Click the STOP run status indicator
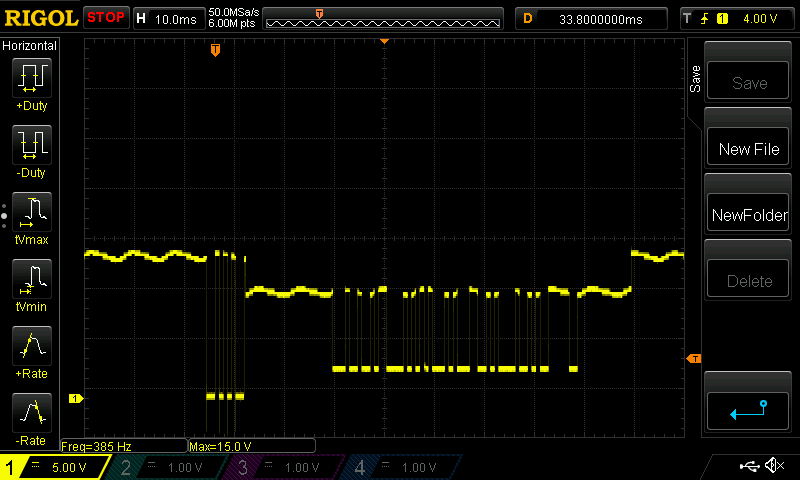The width and height of the screenshot is (800, 480). pos(106,17)
